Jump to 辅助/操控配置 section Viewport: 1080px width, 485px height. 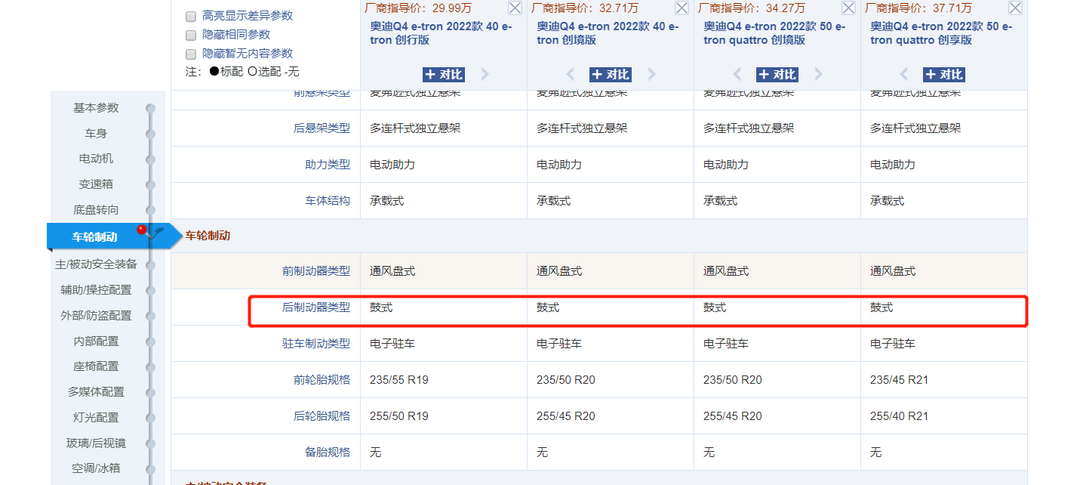(x=96, y=290)
